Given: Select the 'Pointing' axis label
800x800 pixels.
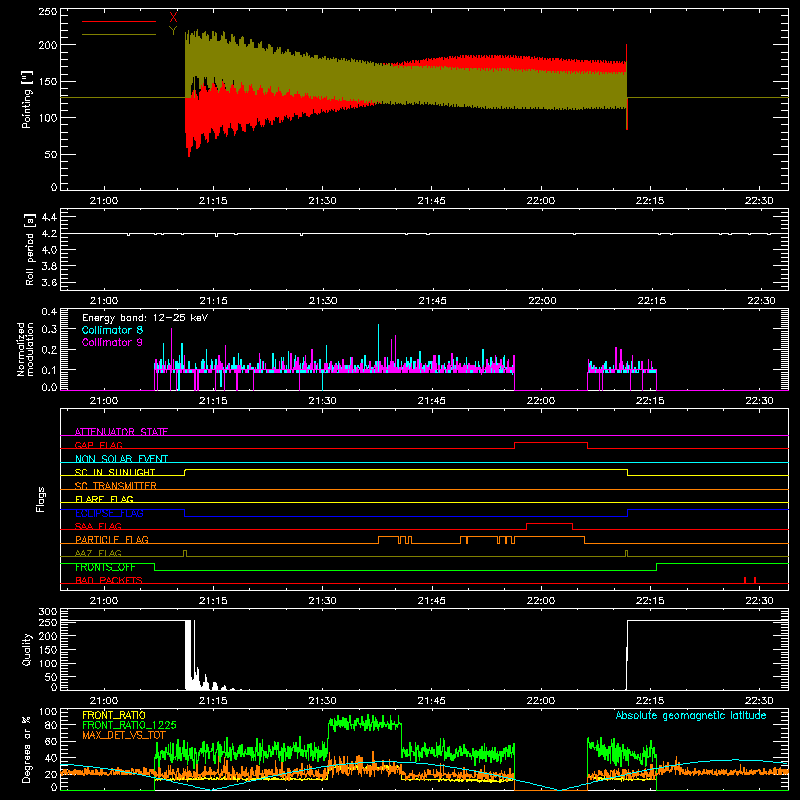Looking at the screenshot, I should (27, 99).
